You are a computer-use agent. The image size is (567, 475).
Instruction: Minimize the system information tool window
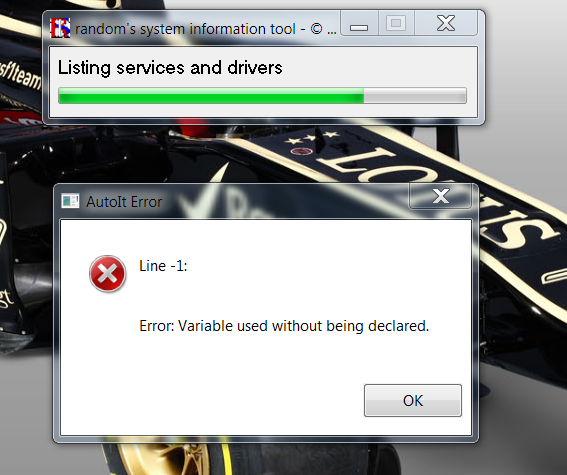coord(359,24)
